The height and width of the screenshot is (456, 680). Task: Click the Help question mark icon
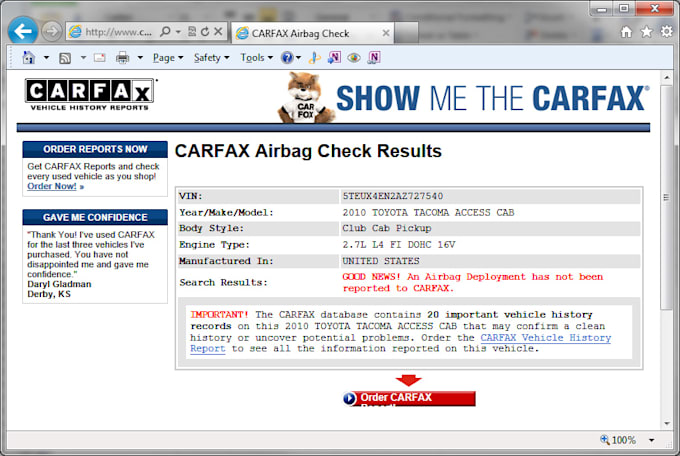point(287,57)
